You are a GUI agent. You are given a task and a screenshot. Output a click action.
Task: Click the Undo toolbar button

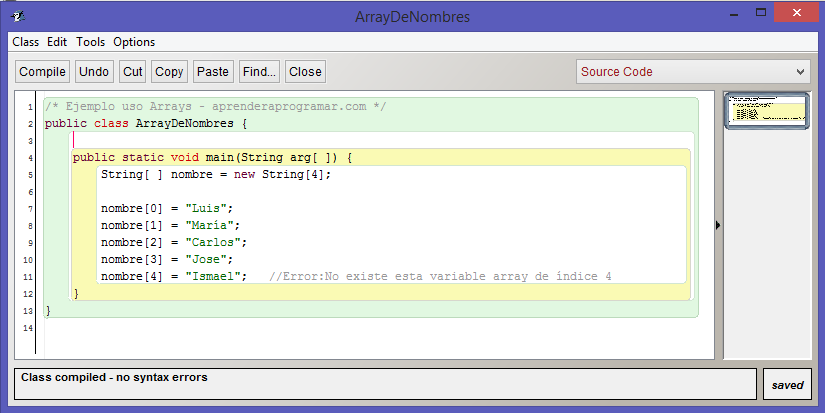pos(94,72)
